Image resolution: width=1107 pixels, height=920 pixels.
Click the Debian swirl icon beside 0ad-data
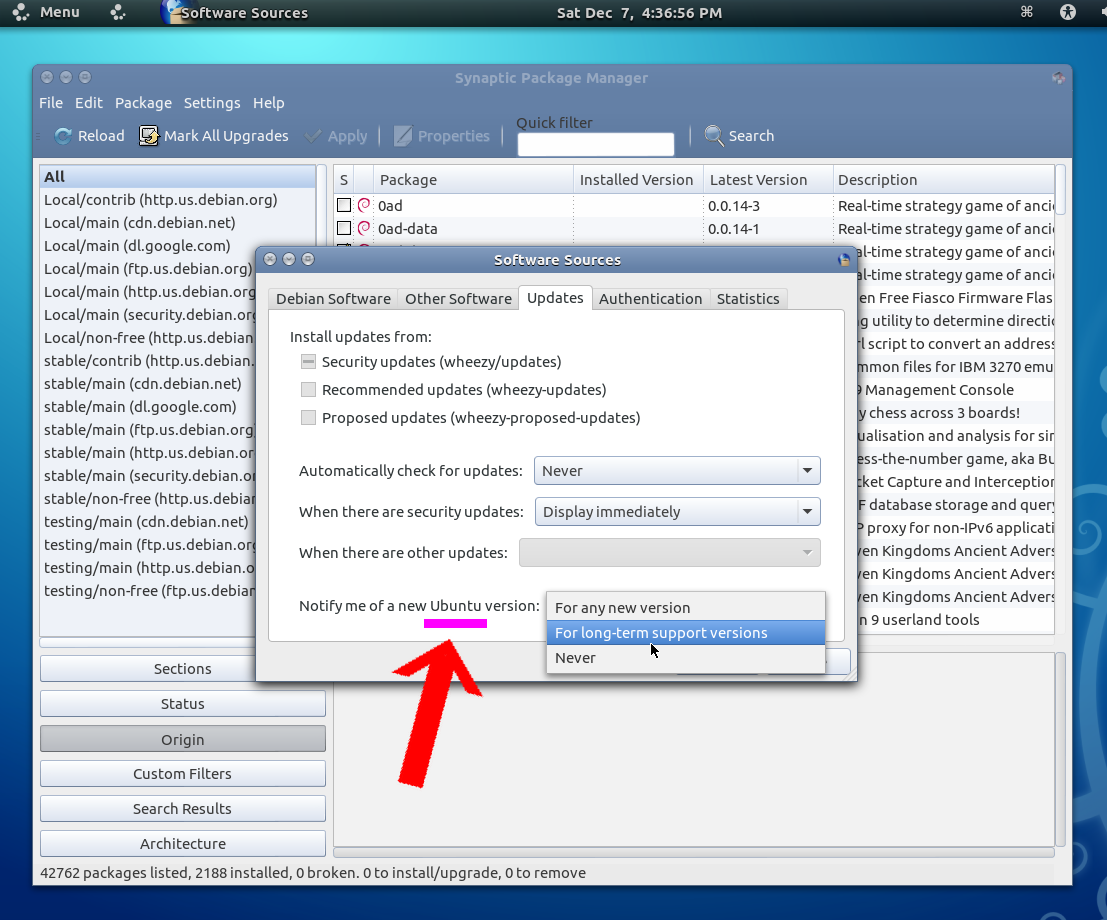(364, 228)
